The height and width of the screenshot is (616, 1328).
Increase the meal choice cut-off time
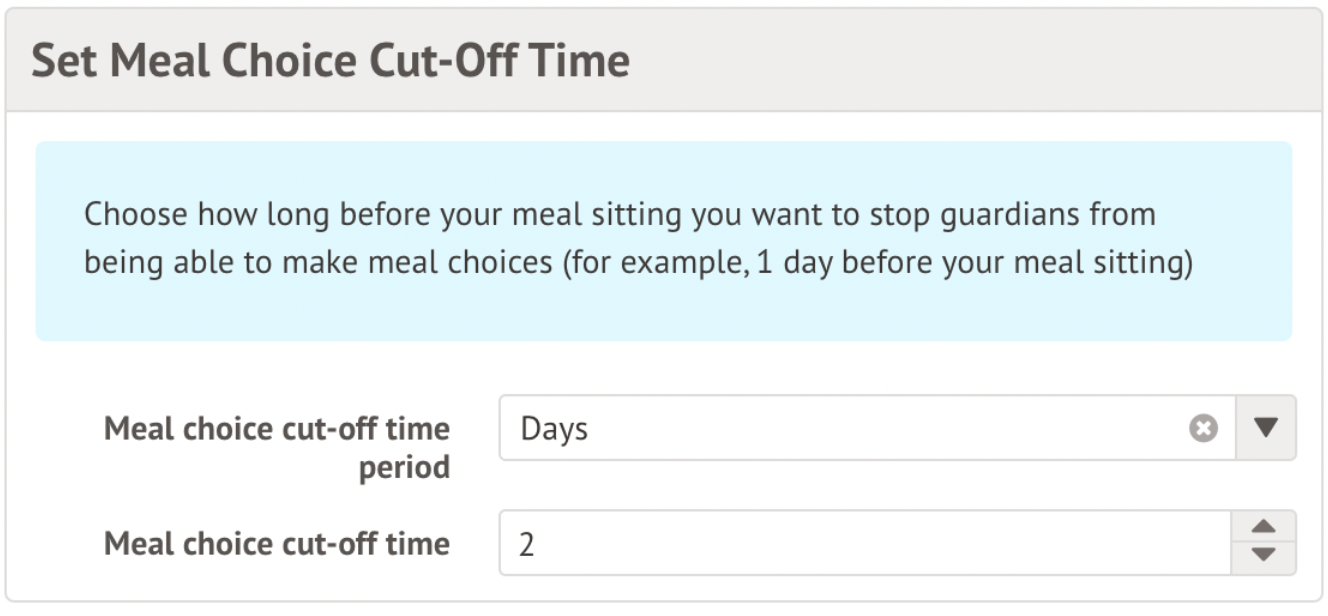1265,527
